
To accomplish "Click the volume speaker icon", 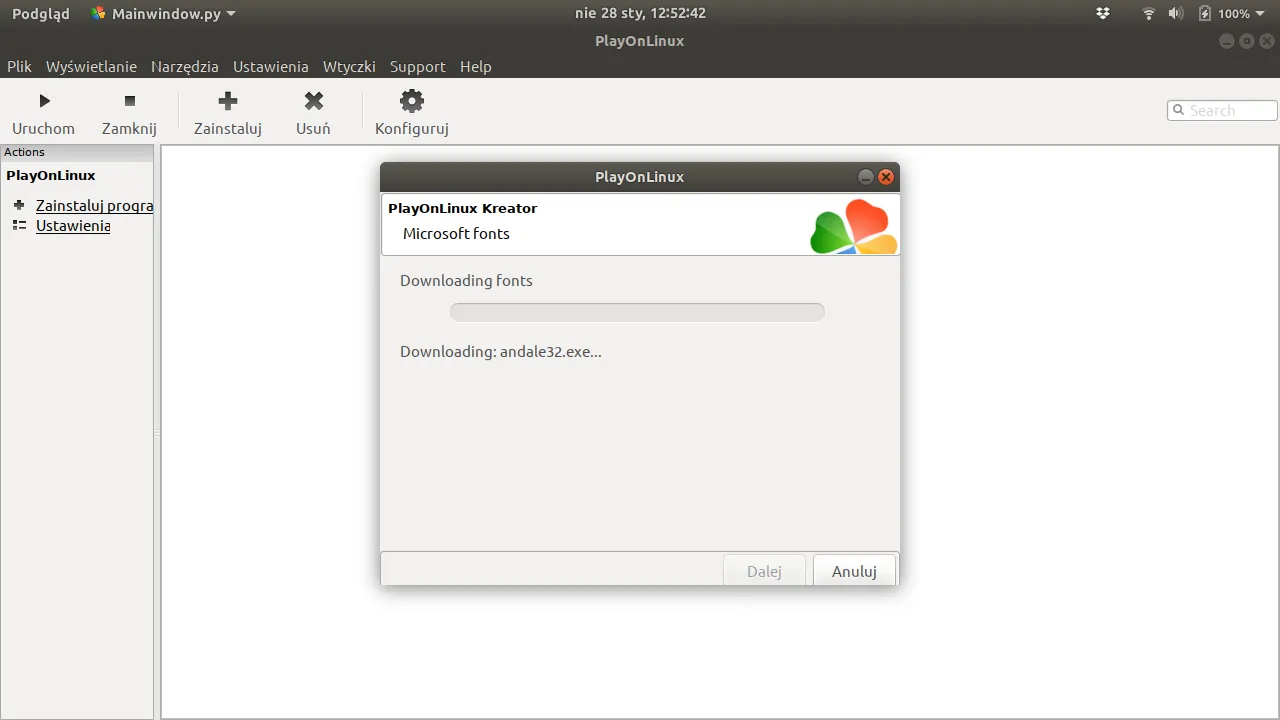I will pos(1176,14).
